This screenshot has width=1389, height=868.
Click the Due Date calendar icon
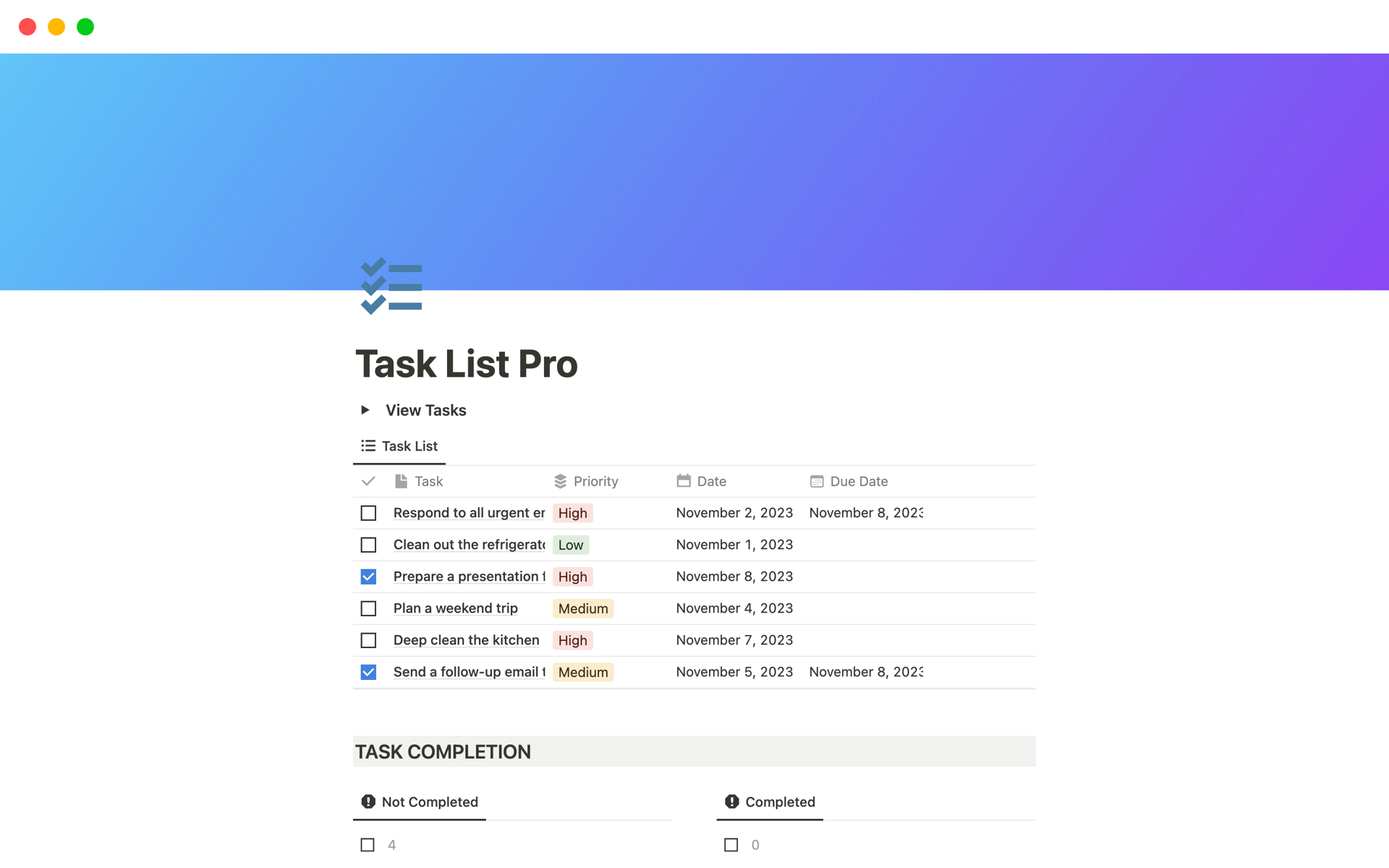[x=817, y=481]
